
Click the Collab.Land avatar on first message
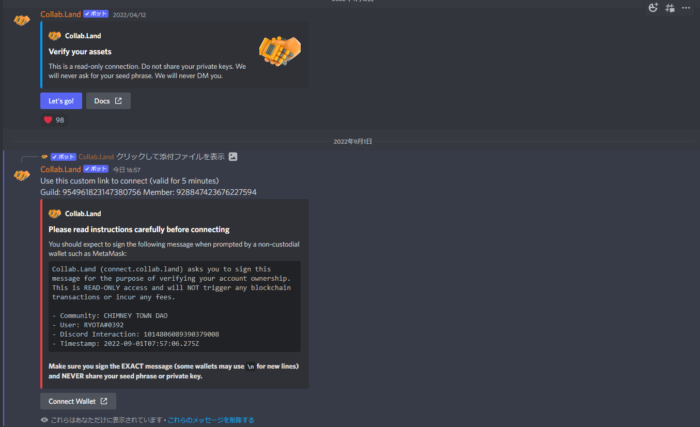pyautogui.click(x=22, y=20)
